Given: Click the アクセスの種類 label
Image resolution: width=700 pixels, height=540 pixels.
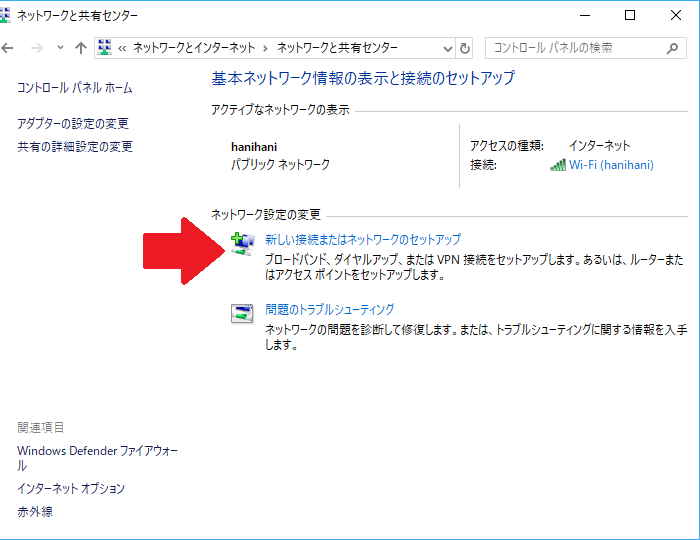Looking at the screenshot, I should [x=507, y=145].
